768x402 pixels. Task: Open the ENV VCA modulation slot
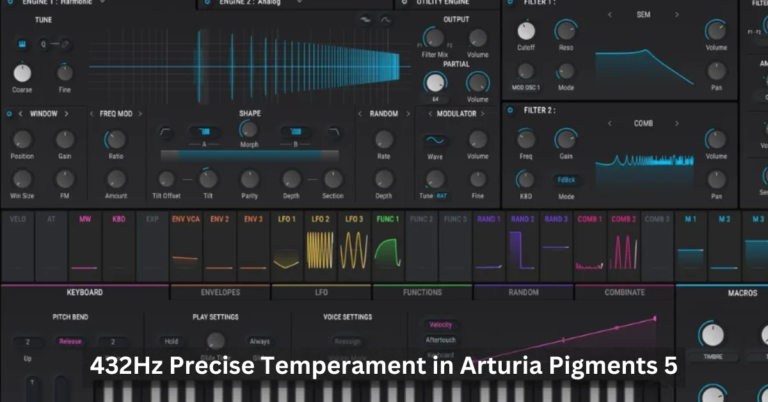coord(186,246)
